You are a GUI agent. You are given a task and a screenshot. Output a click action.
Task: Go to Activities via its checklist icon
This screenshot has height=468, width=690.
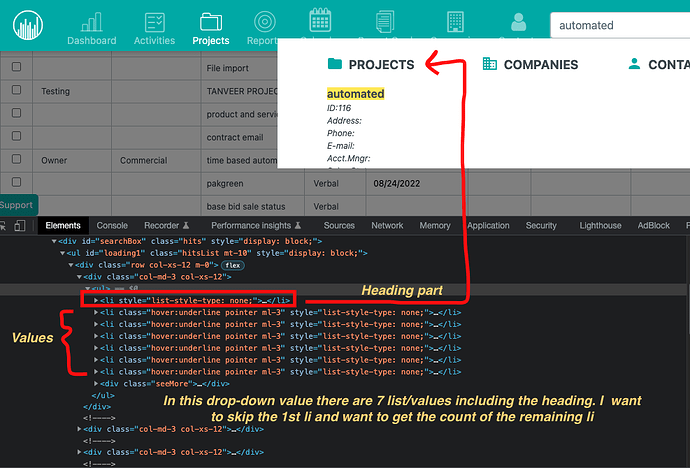point(154,22)
